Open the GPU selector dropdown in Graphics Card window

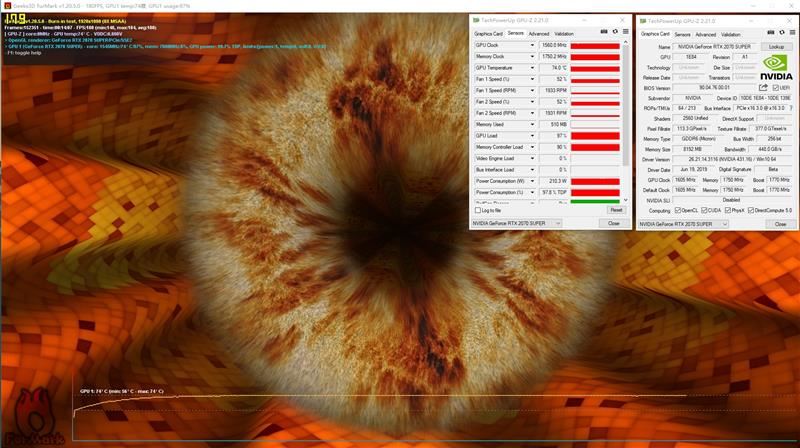click(x=683, y=224)
